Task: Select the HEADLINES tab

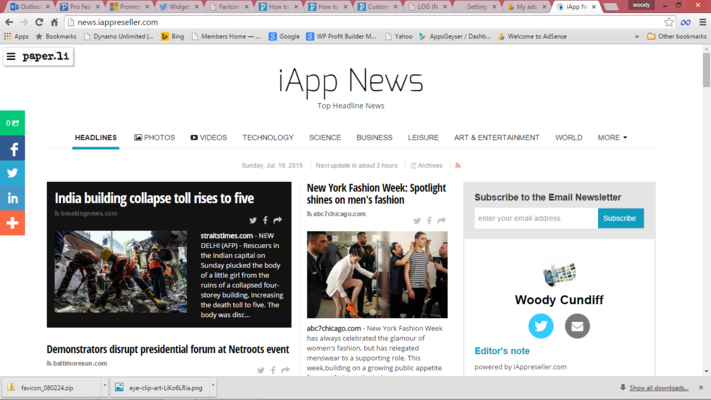Action: 96,137
